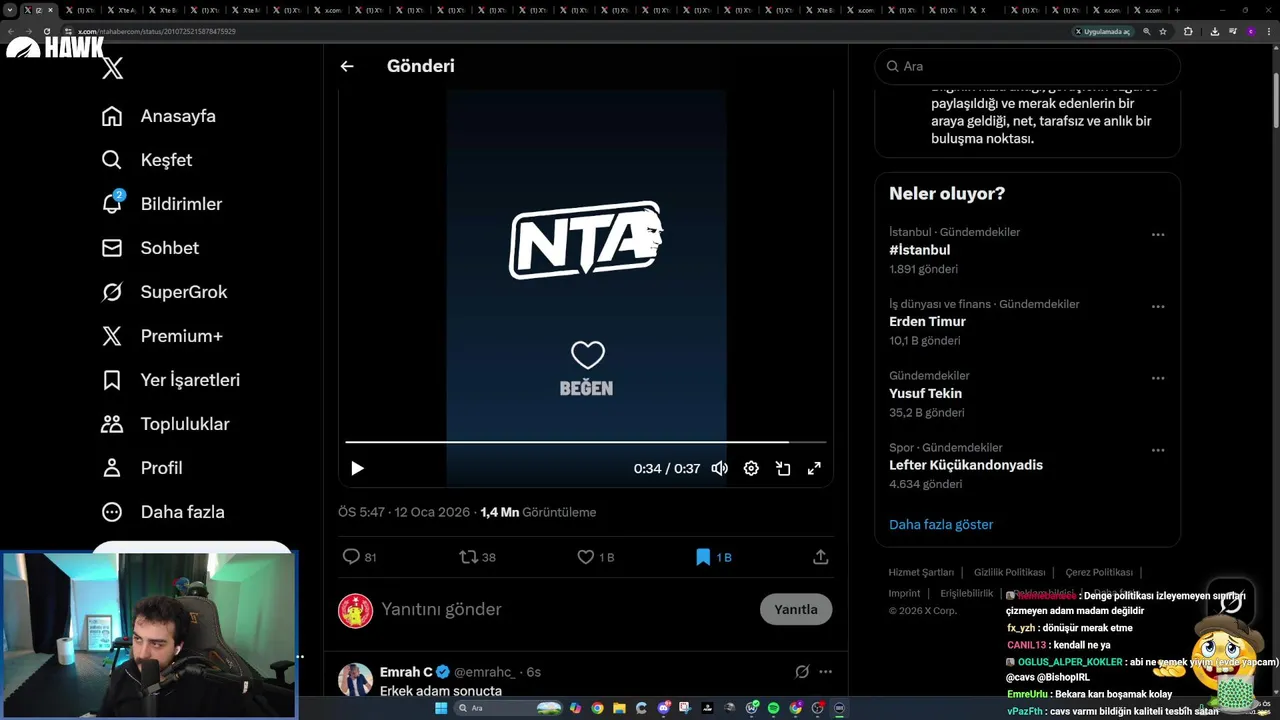Switch video to fullscreen
Screen dimensions: 1280x720
pos(814,468)
